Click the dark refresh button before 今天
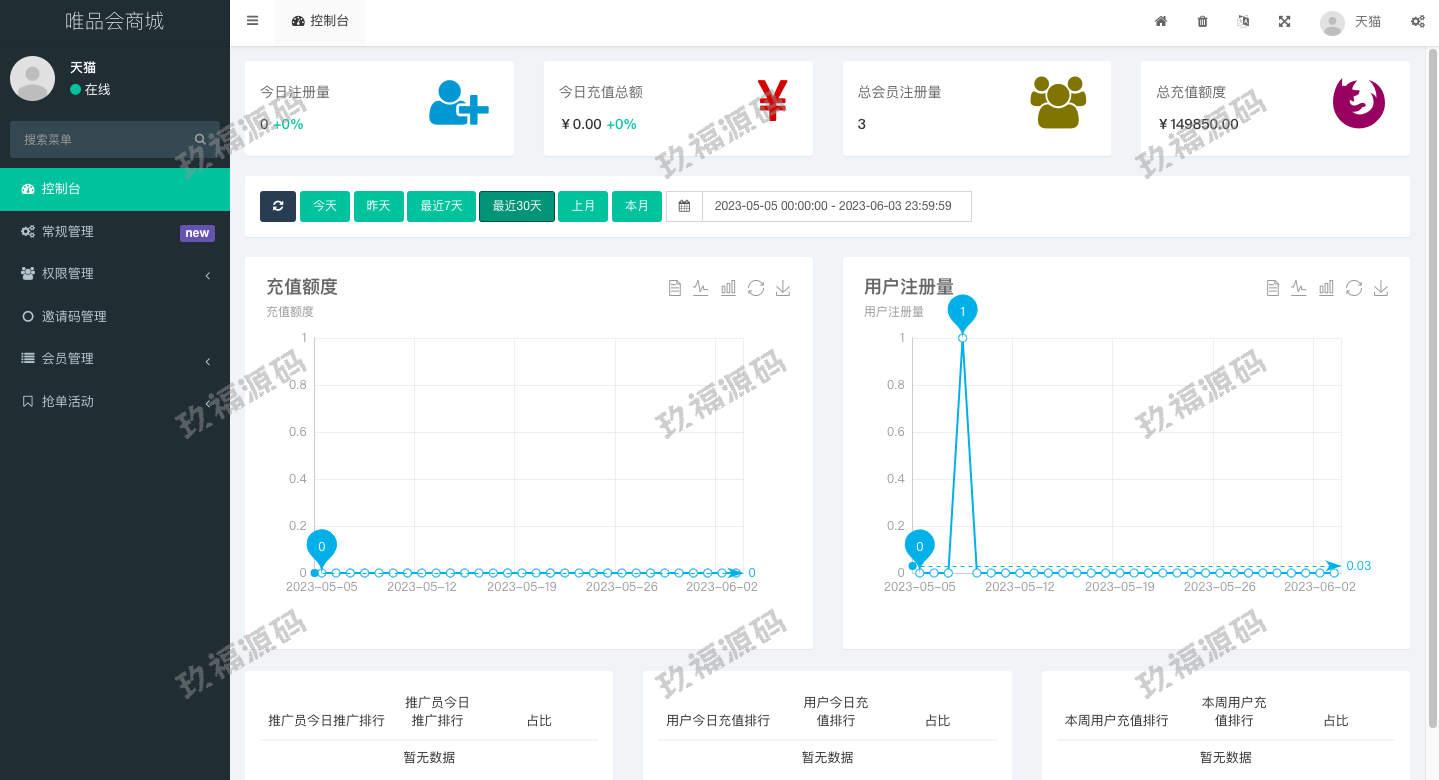This screenshot has width=1439, height=780. [278, 206]
